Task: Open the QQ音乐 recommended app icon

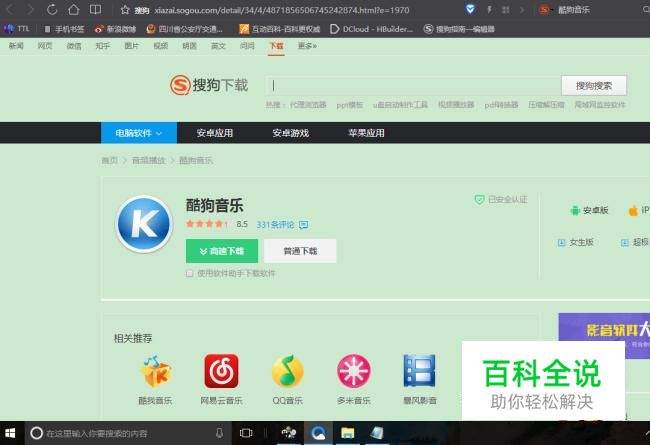Action: click(288, 371)
